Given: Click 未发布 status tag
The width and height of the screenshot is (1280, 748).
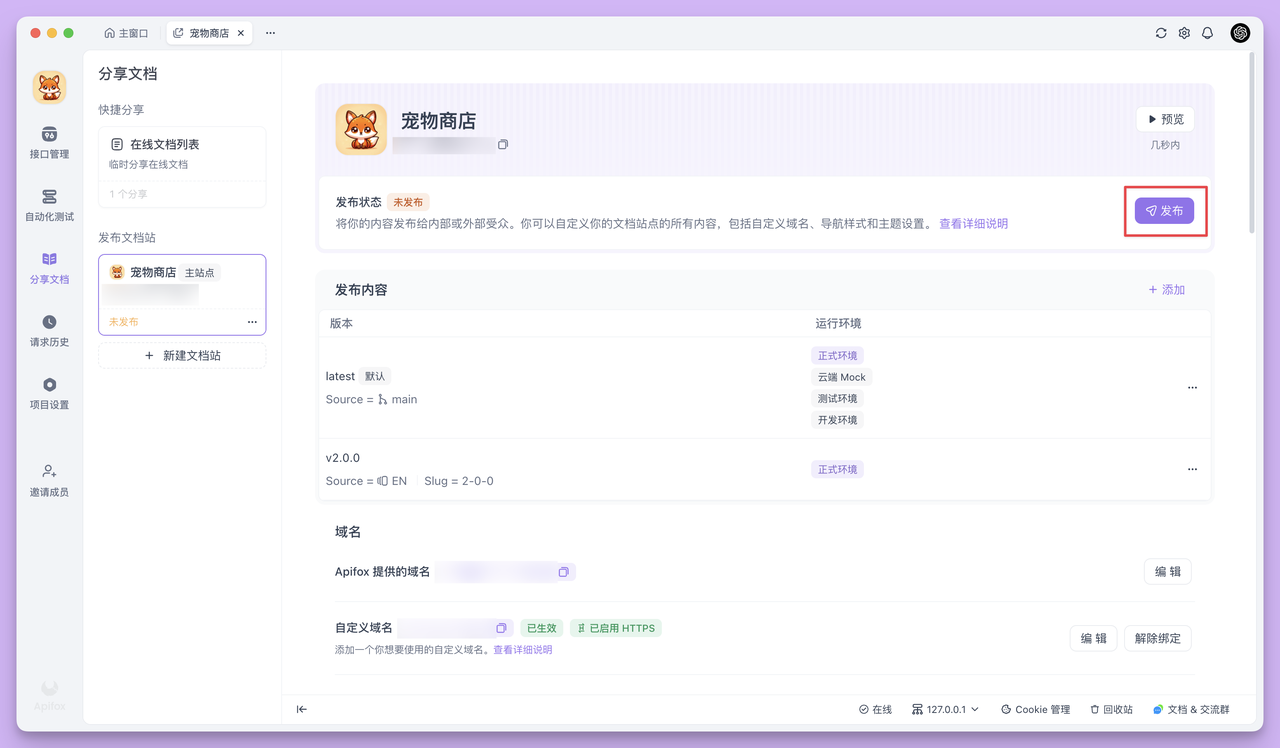Looking at the screenshot, I should point(408,202).
